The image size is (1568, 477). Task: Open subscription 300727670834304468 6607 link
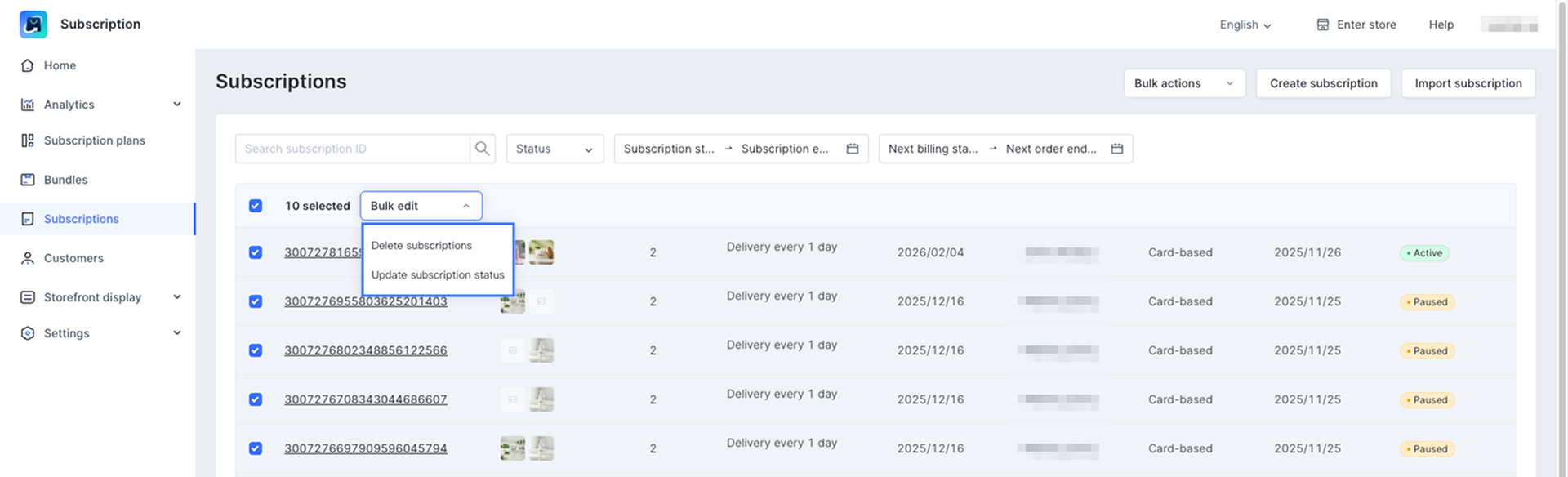pyautogui.click(x=365, y=399)
